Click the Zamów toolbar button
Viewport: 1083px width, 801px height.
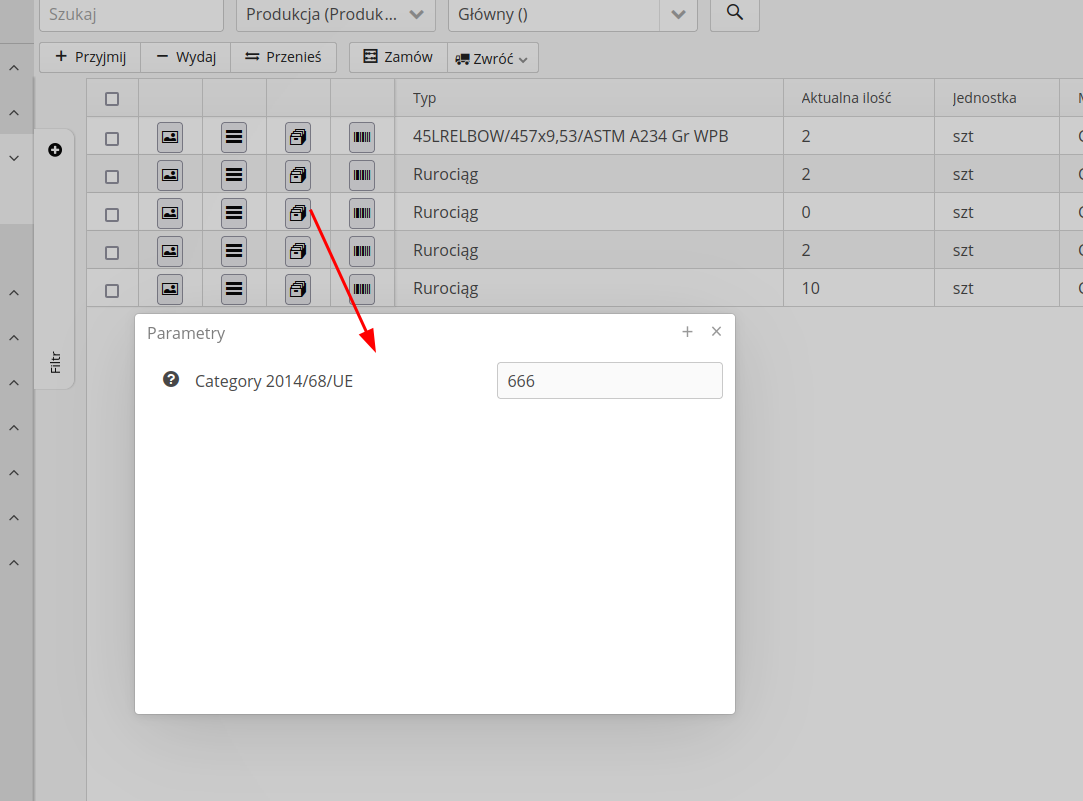pyautogui.click(x=398, y=57)
